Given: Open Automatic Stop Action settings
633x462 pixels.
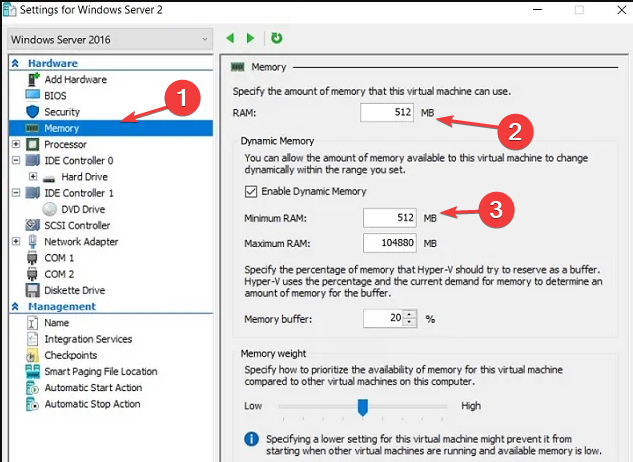Looking at the screenshot, I should 92,404.
